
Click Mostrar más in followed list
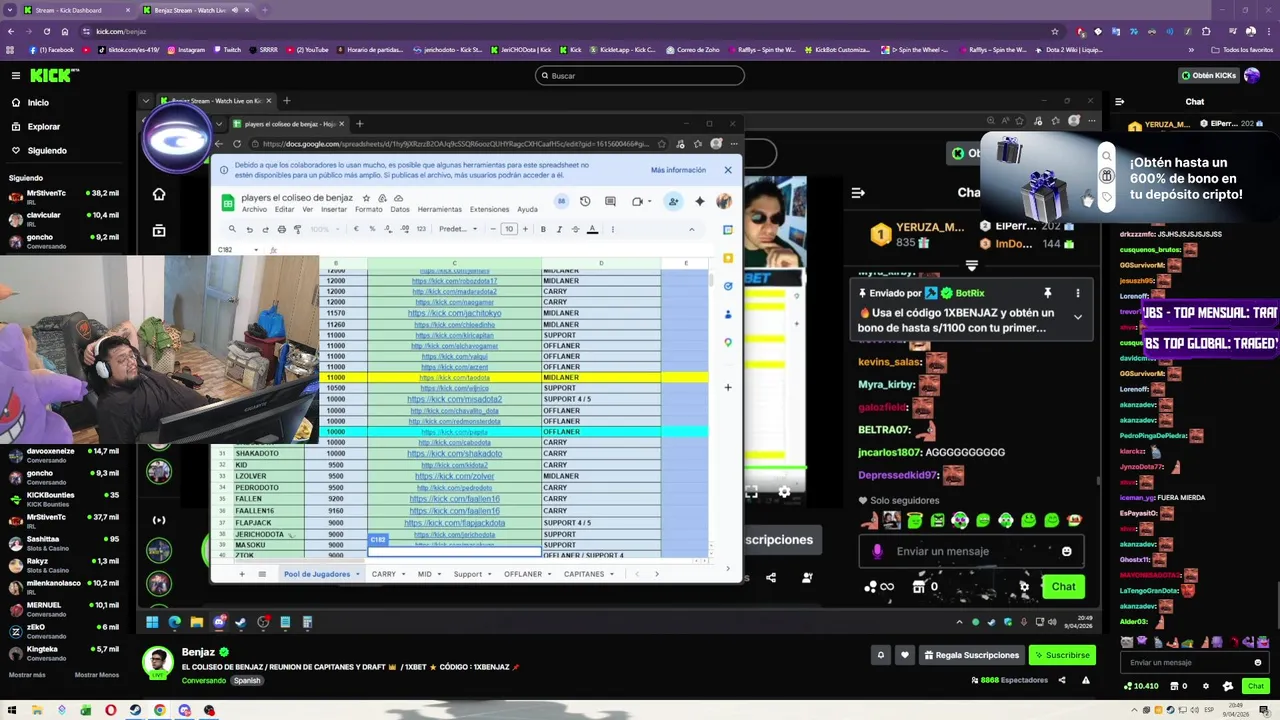pos(27,675)
